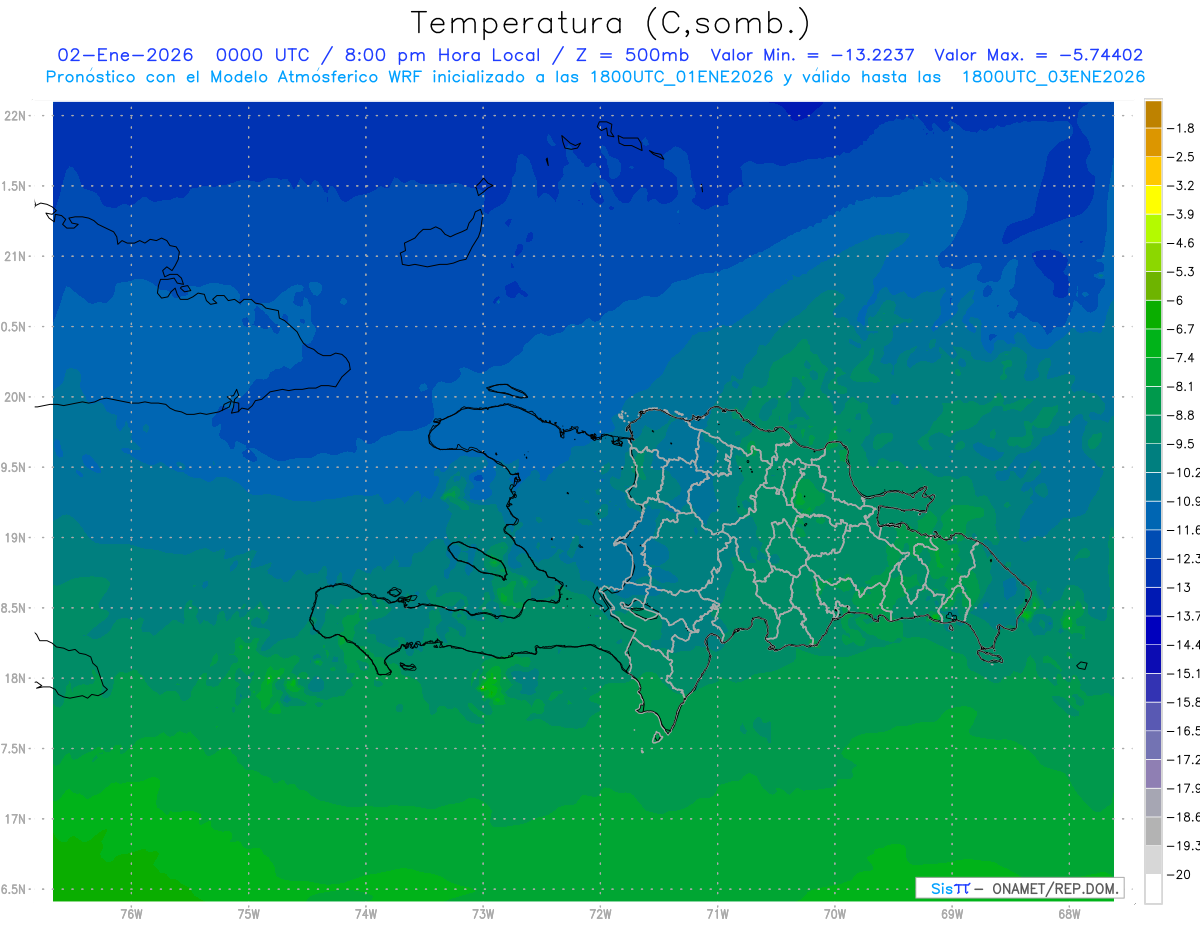Click the '21N' latitude axis label

coord(14,256)
